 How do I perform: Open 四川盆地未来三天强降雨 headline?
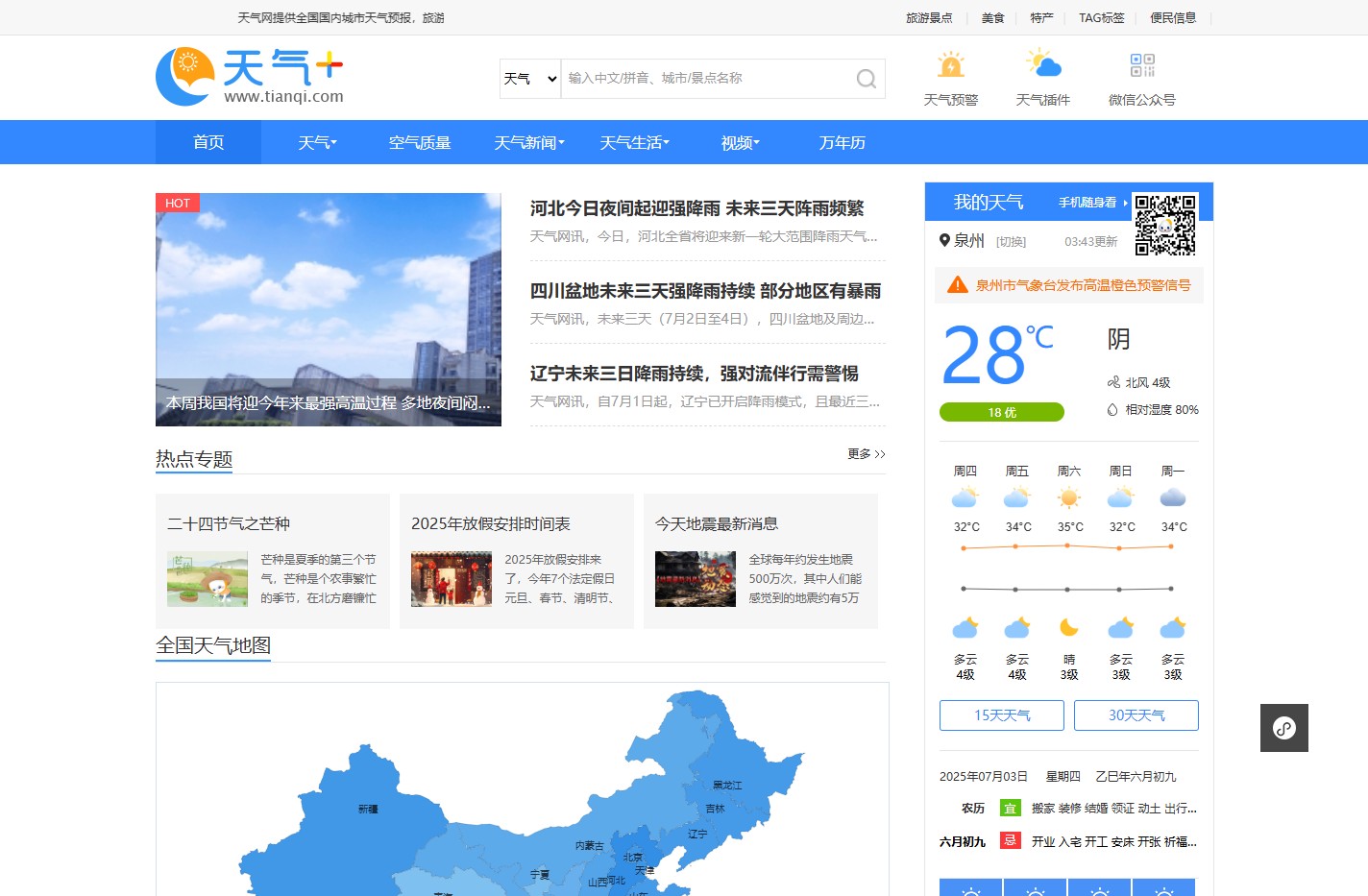(x=705, y=291)
